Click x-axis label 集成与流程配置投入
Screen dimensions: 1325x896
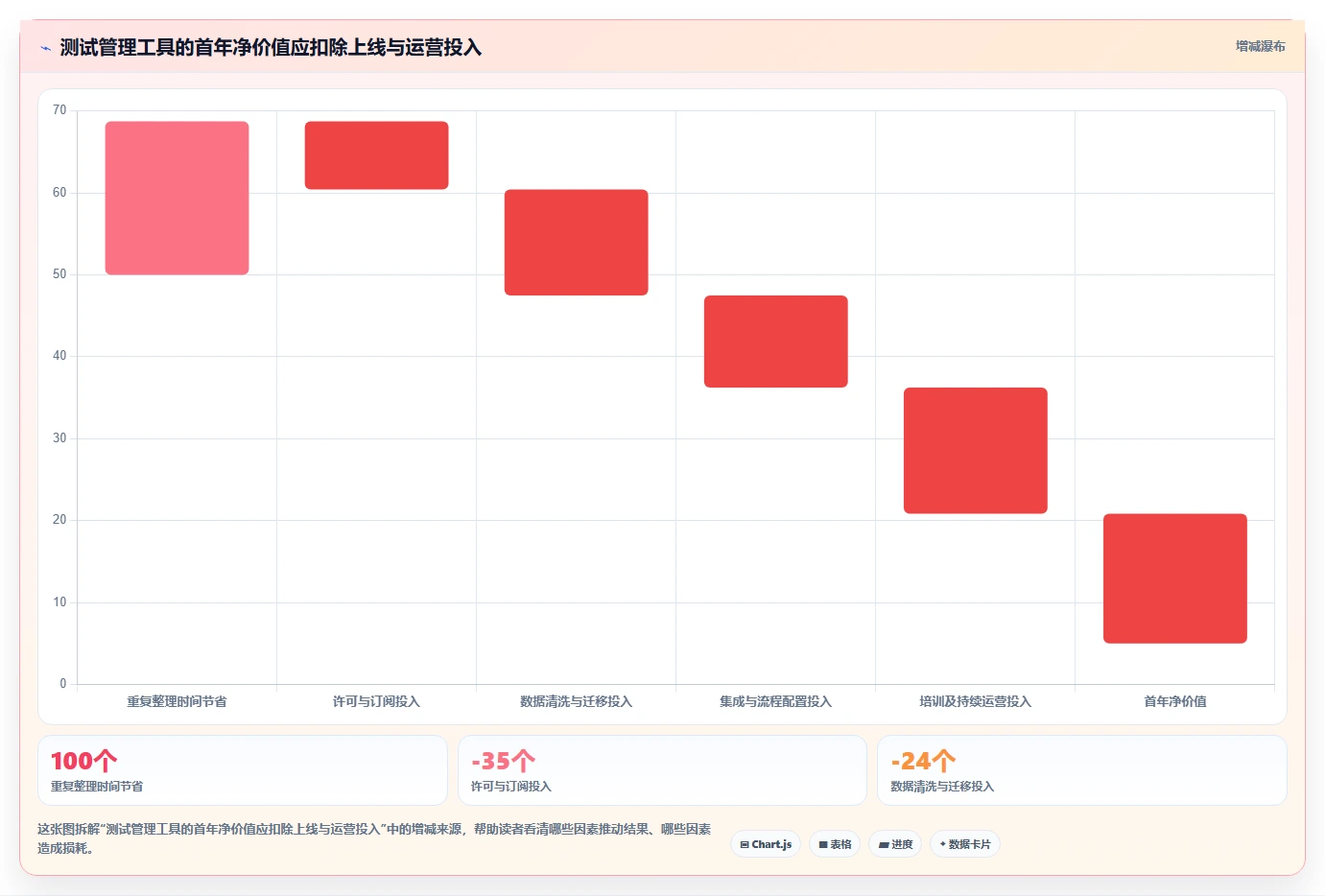pyautogui.click(x=775, y=701)
